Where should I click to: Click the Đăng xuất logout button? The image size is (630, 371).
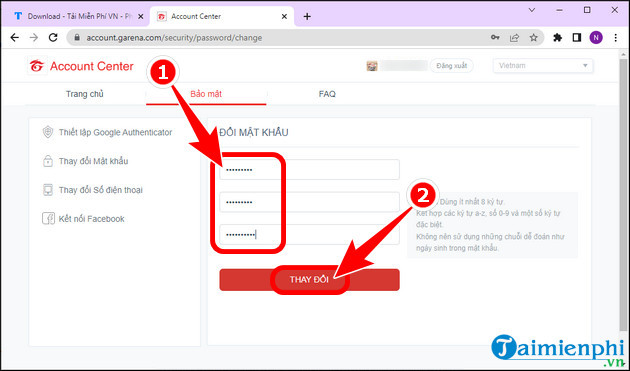point(452,66)
